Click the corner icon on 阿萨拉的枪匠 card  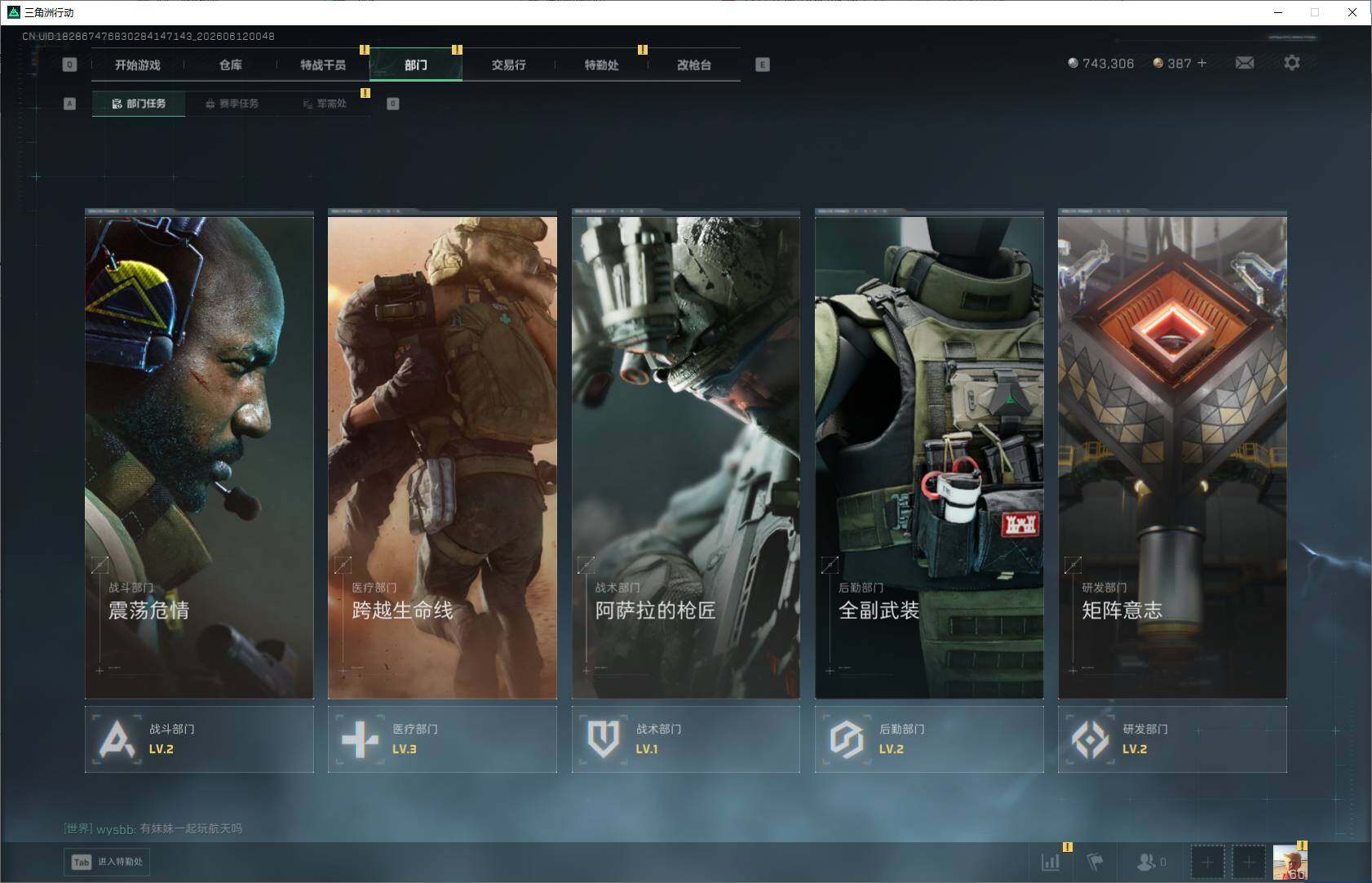coord(586,564)
